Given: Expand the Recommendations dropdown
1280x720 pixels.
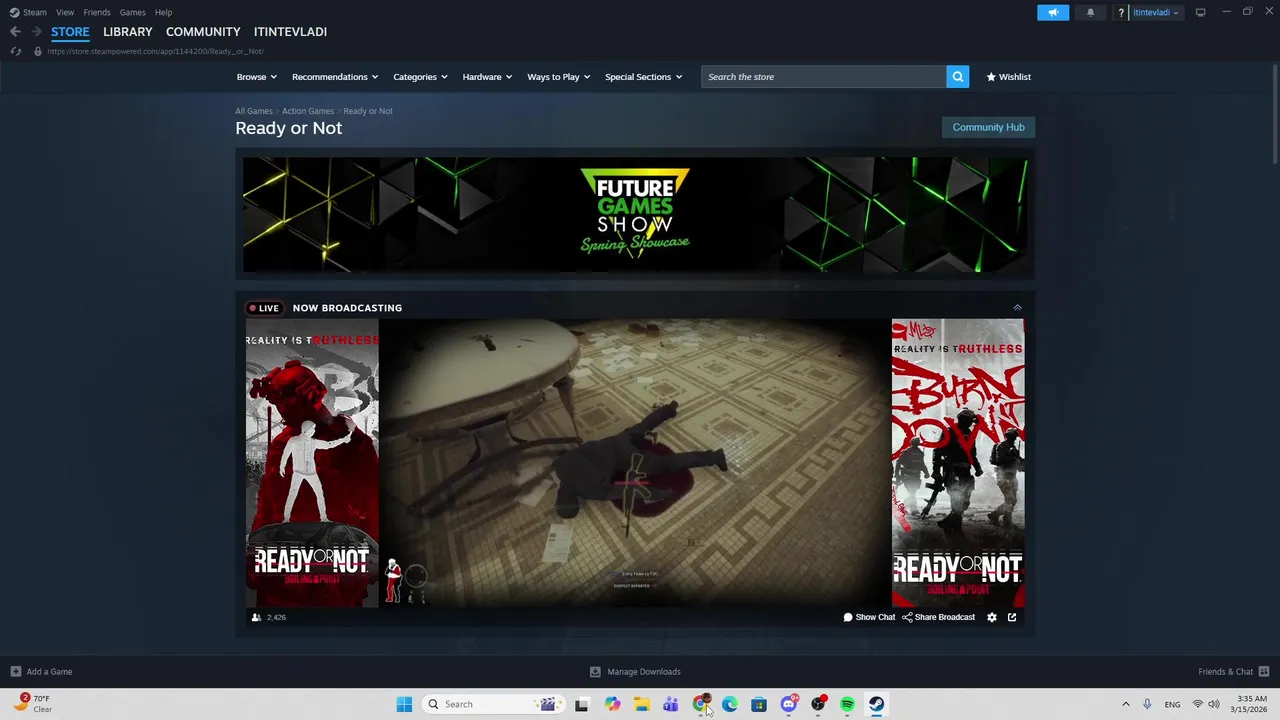Looking at the screenshot, I should pyautogui.click(x=335, y=77).
